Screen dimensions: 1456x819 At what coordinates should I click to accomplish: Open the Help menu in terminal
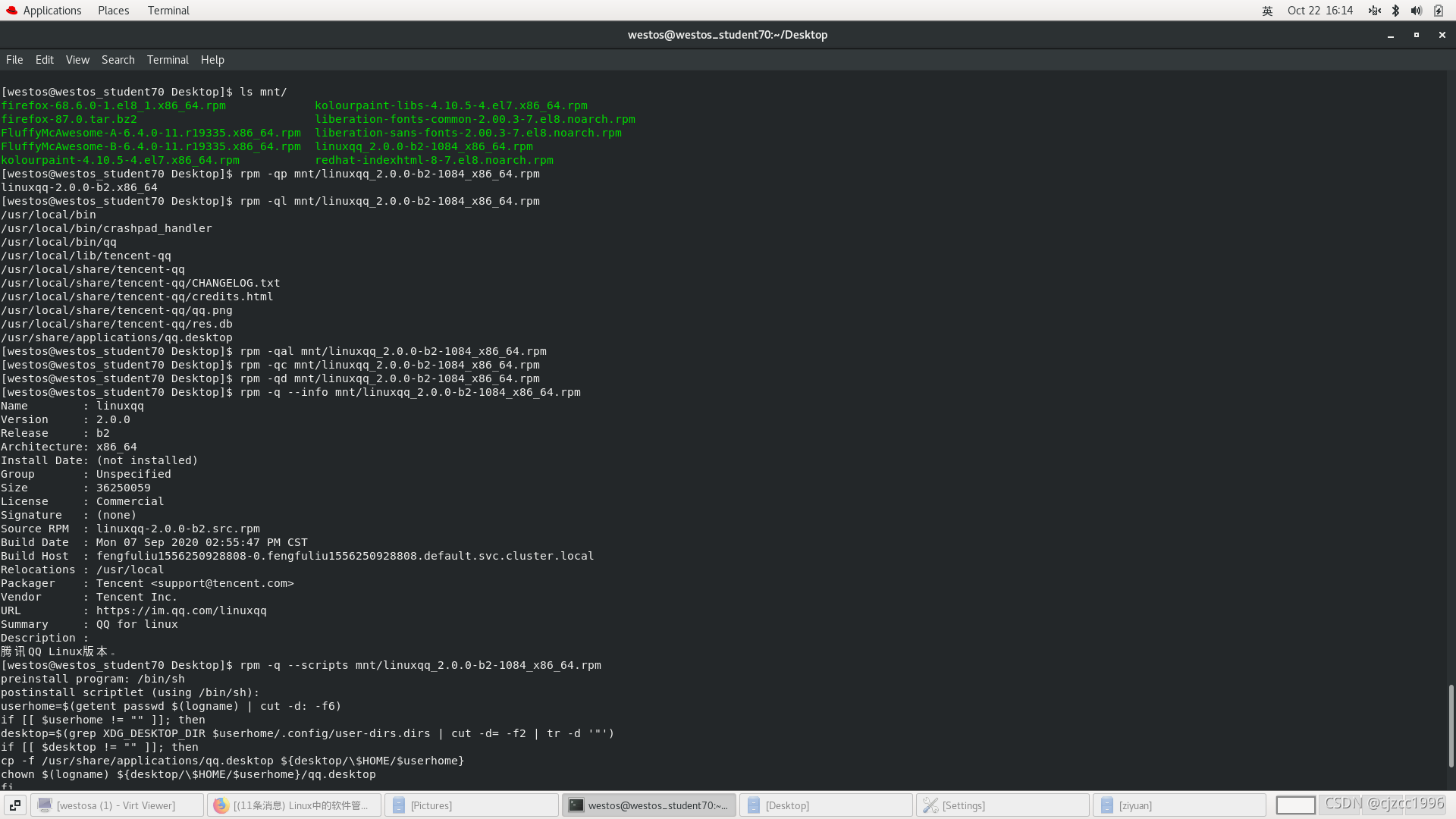click(x=212, y=60)
